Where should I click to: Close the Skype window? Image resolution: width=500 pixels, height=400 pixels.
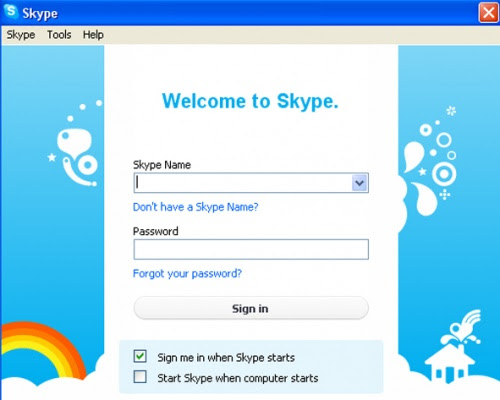488,13
